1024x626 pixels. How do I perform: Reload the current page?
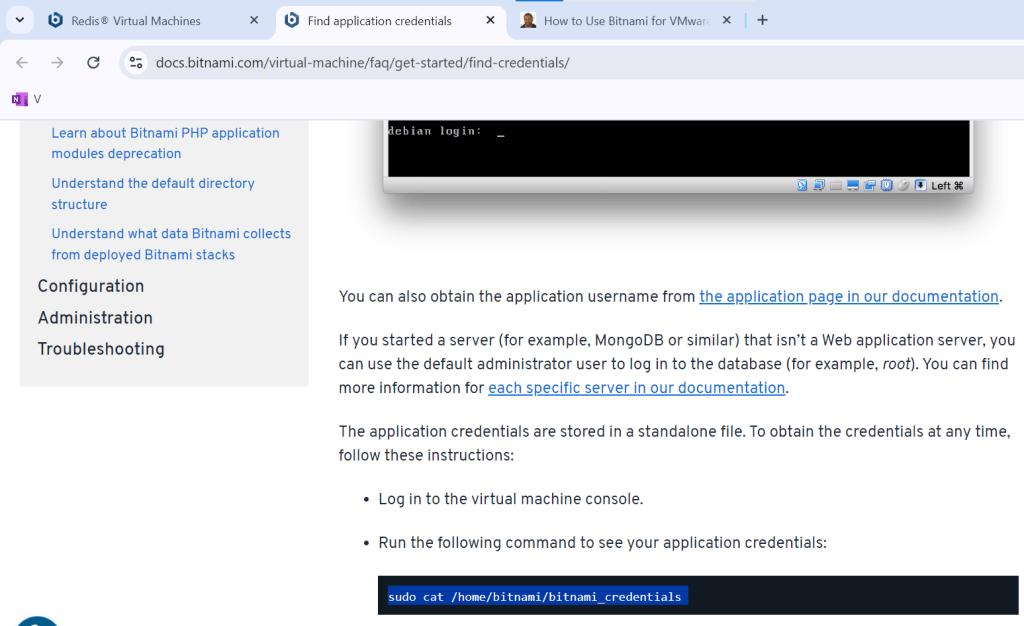click(93, 63)
